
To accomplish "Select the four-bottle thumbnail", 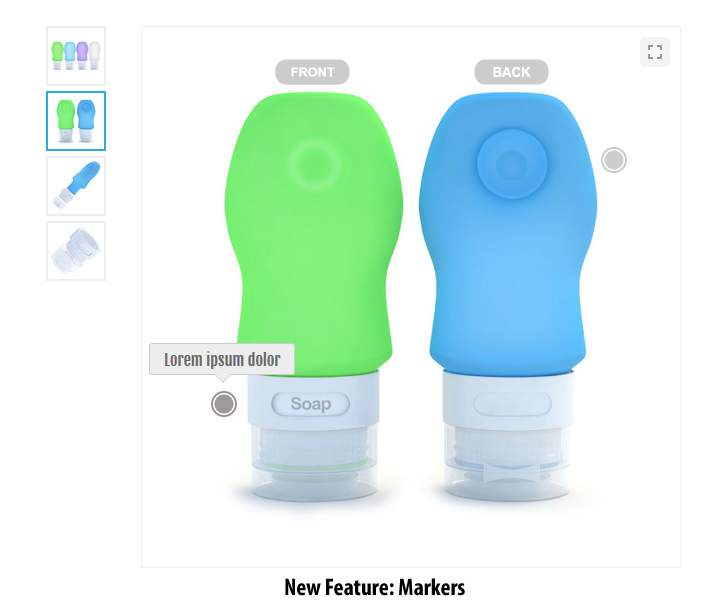I will click(x=76, y=56).
